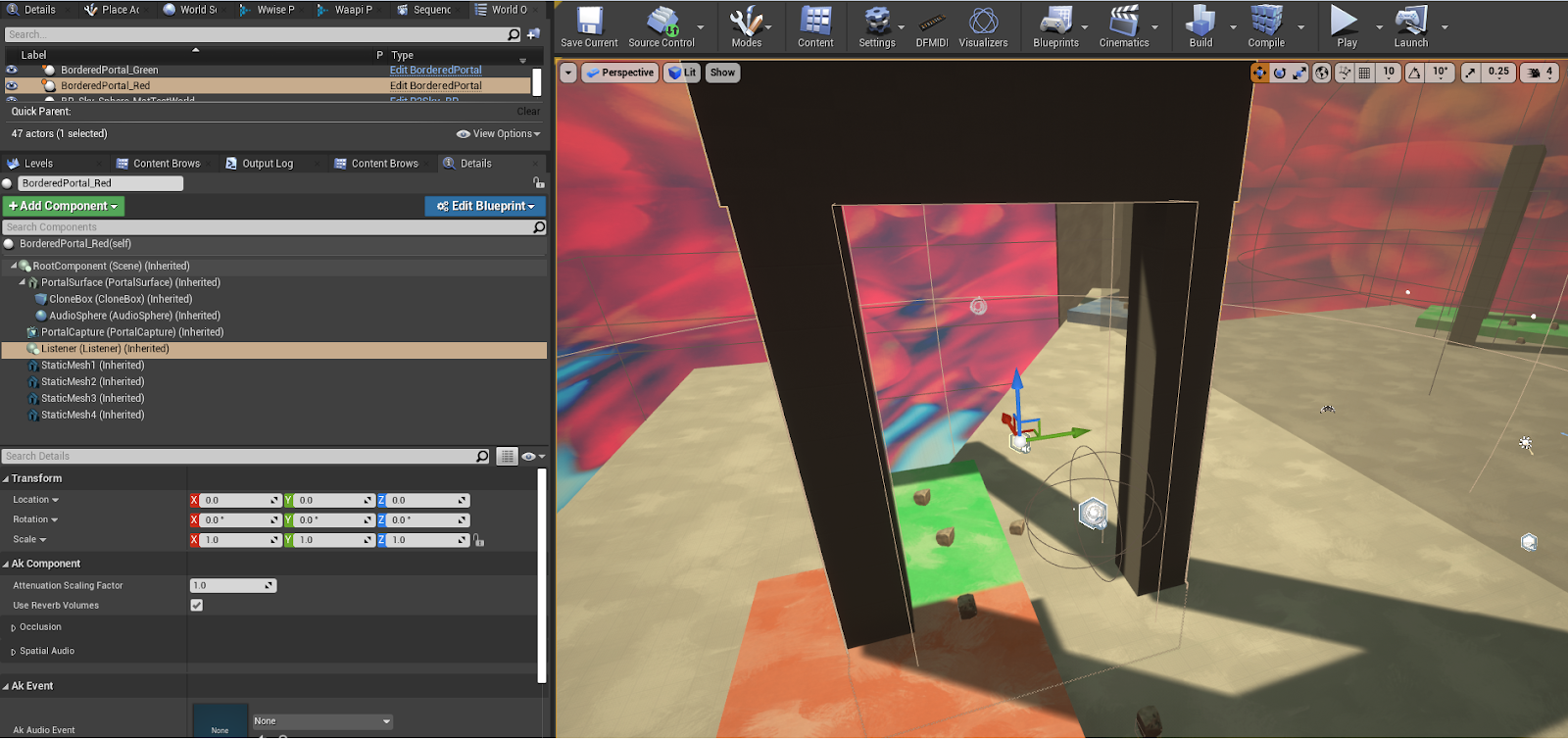This screenshot has height=739, width=1568.
Task: Open Modes toolbar icon
Action: click(747, 26)
